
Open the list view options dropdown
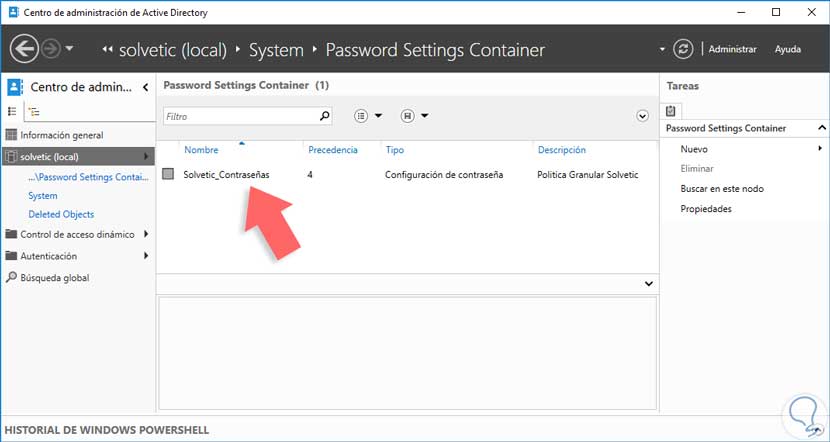368,116
